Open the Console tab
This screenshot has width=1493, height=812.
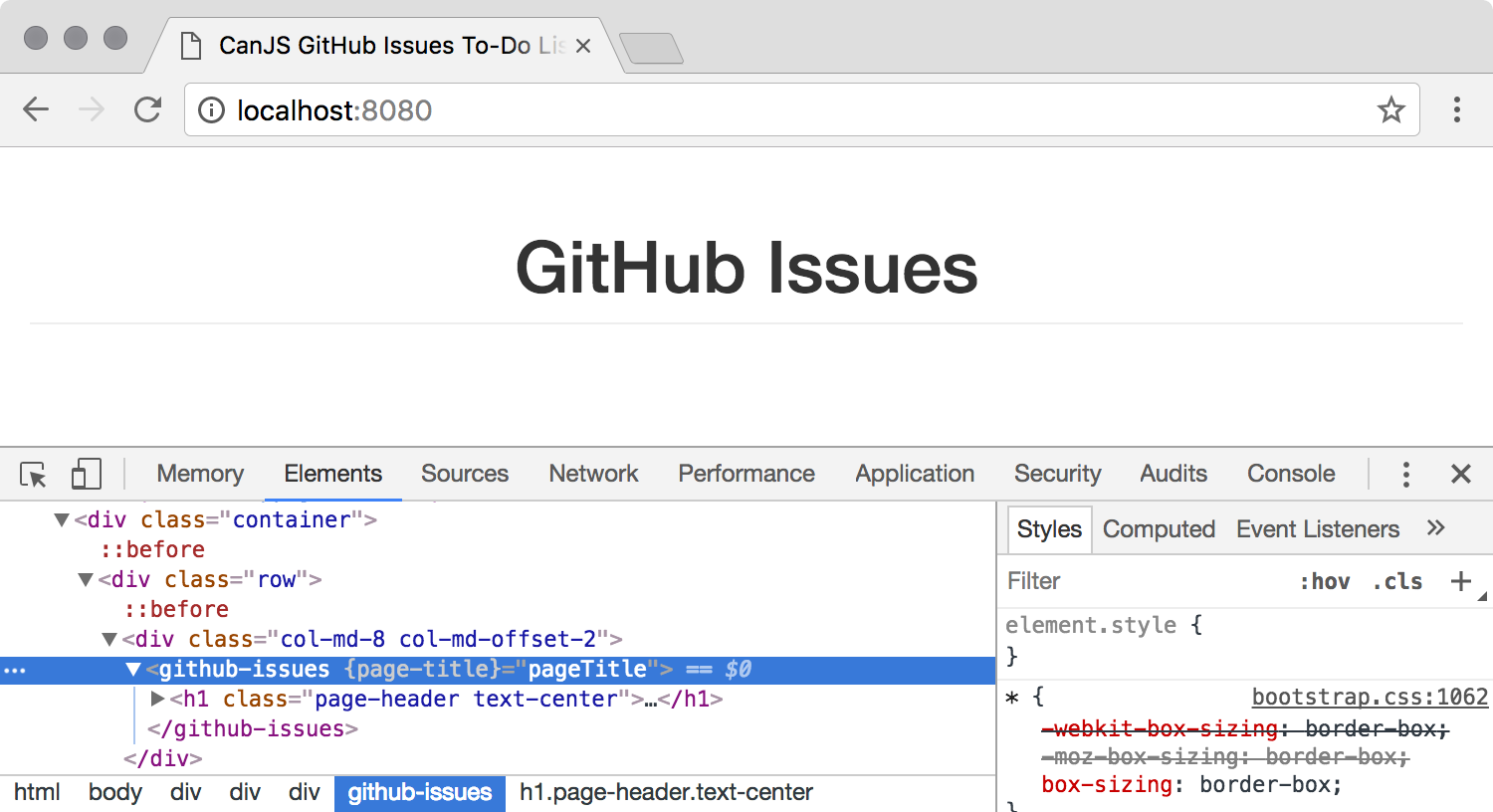1291,474
